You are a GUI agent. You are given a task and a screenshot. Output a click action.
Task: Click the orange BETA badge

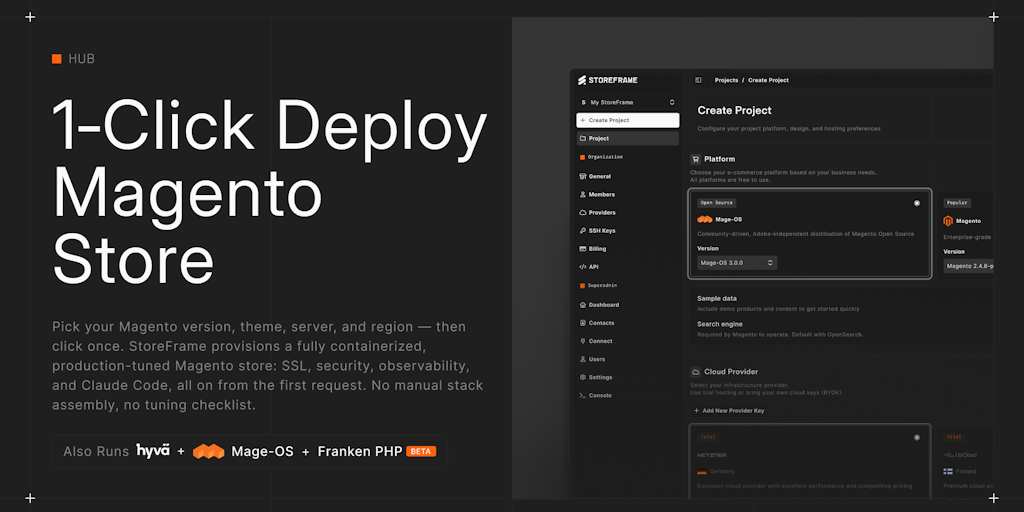421,451
